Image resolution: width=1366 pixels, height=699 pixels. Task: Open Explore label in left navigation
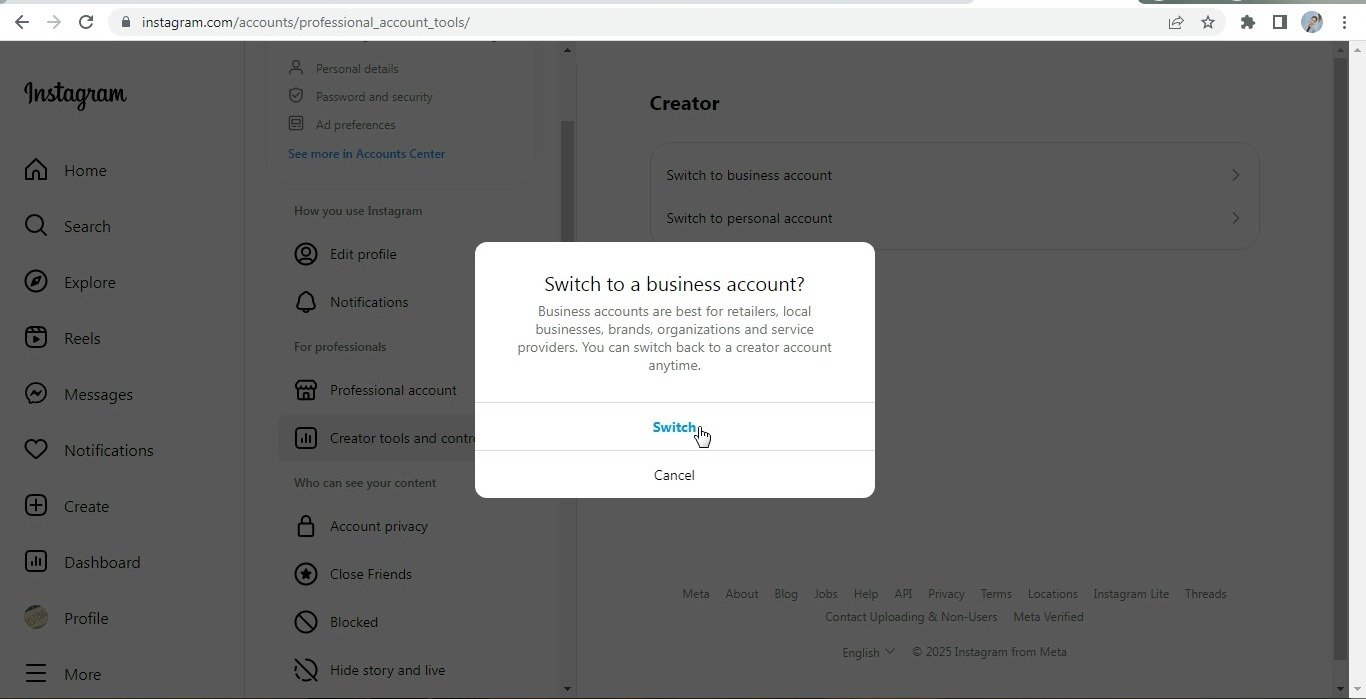(90, 283)
